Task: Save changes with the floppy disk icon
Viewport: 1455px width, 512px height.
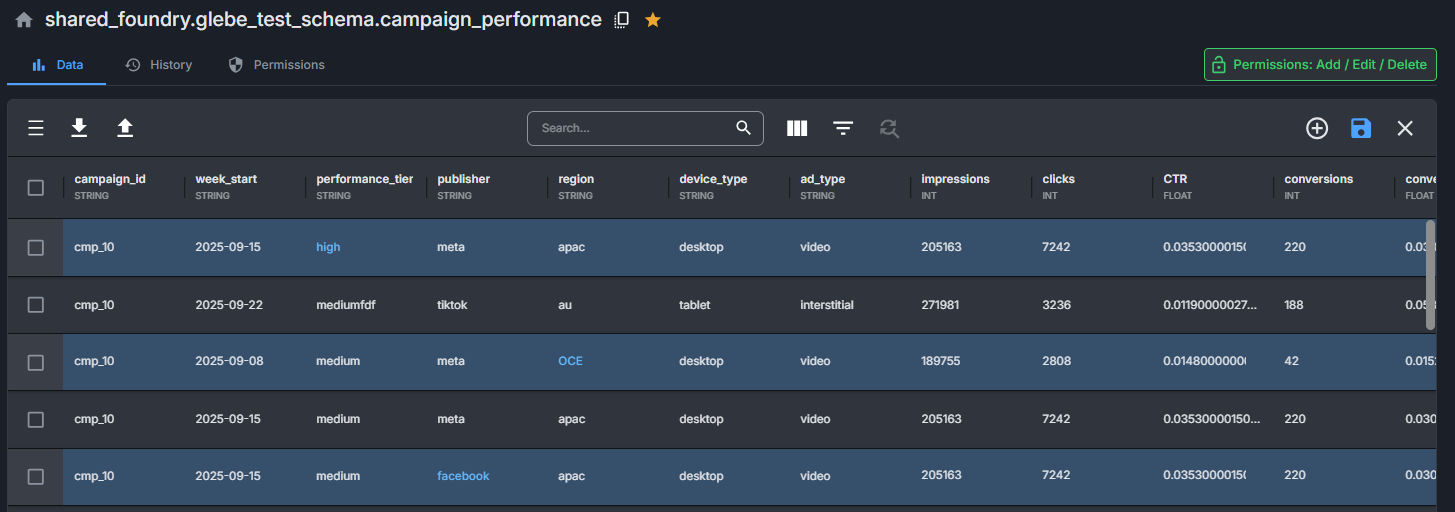Action: point(1361,128)
